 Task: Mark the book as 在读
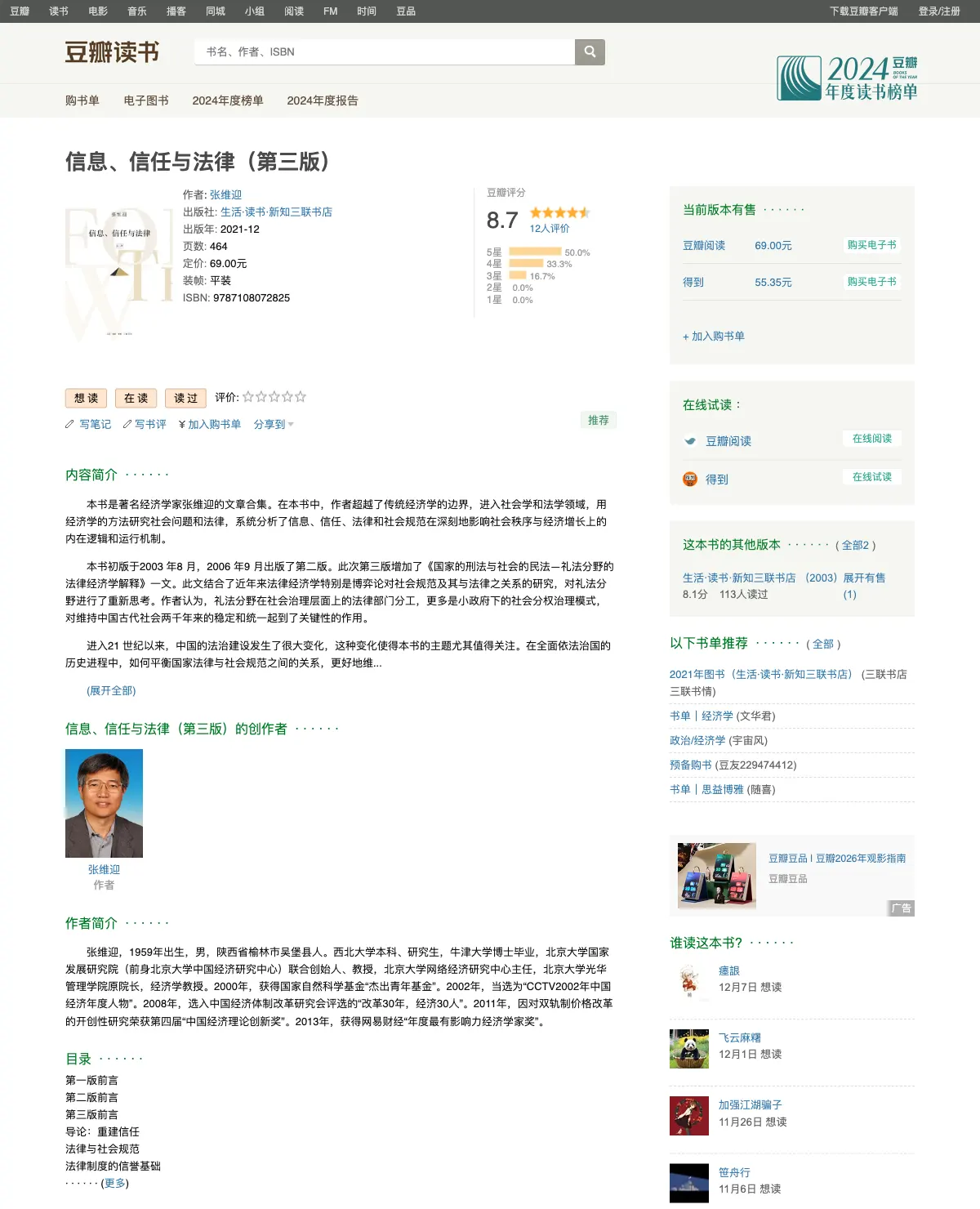[136, 398]
